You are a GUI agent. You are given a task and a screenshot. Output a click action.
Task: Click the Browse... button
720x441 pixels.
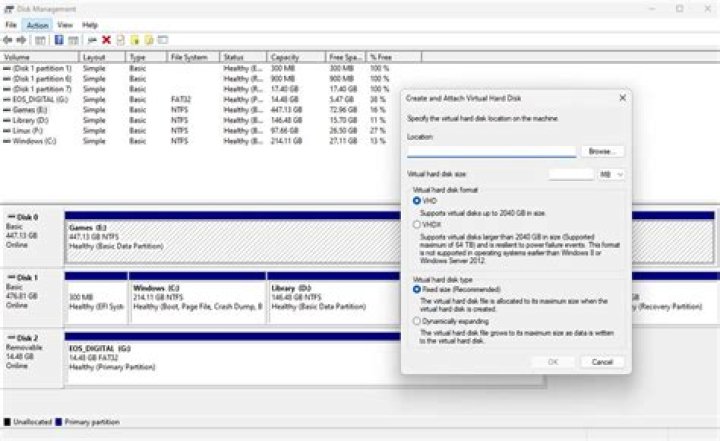(601, 151)
